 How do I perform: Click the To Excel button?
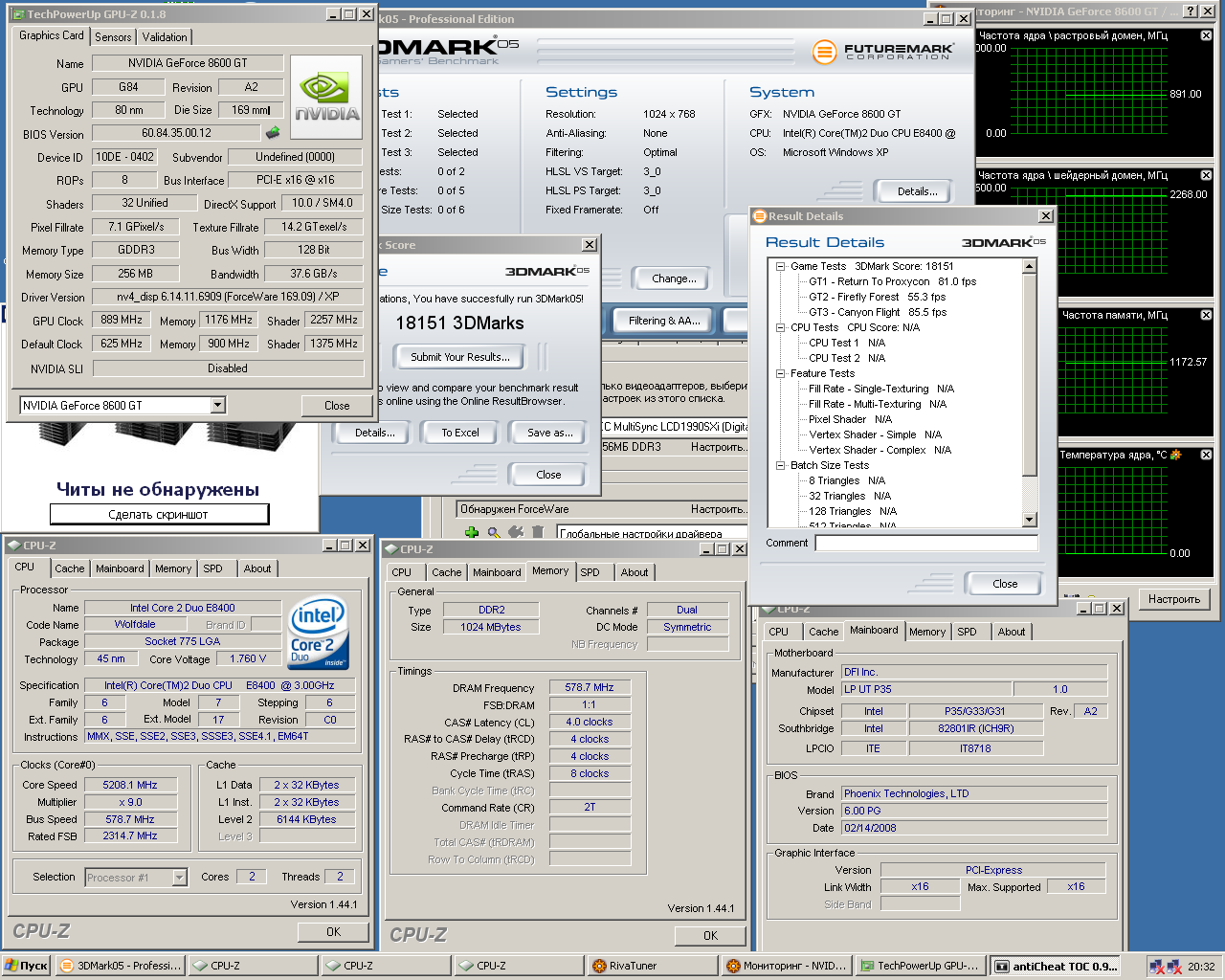click(x=460, y=433)
